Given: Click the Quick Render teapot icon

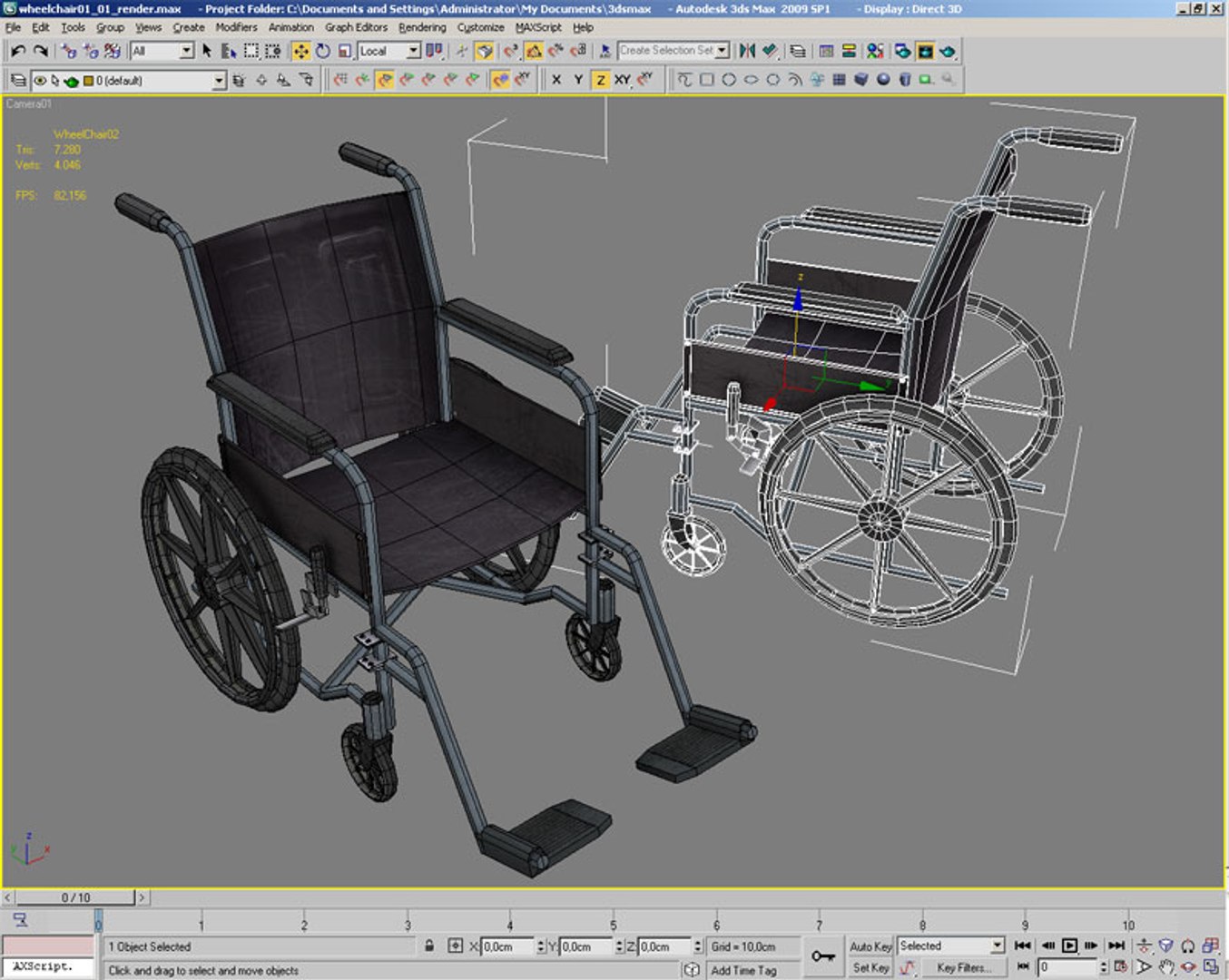Looking at the screenshot, I should [x=947, y=52].
